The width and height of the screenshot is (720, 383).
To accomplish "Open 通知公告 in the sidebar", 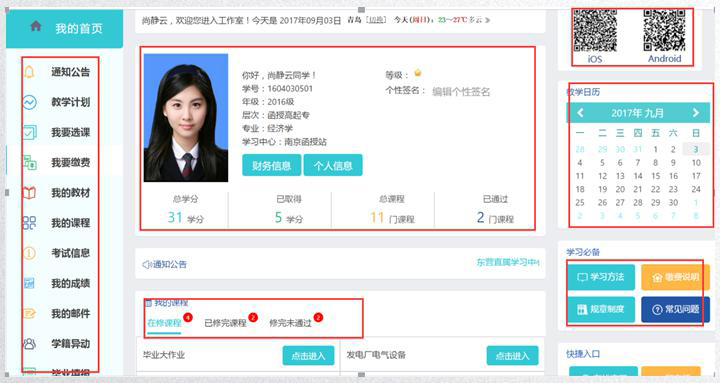I will pyautogui.click(x=70, y=72).
